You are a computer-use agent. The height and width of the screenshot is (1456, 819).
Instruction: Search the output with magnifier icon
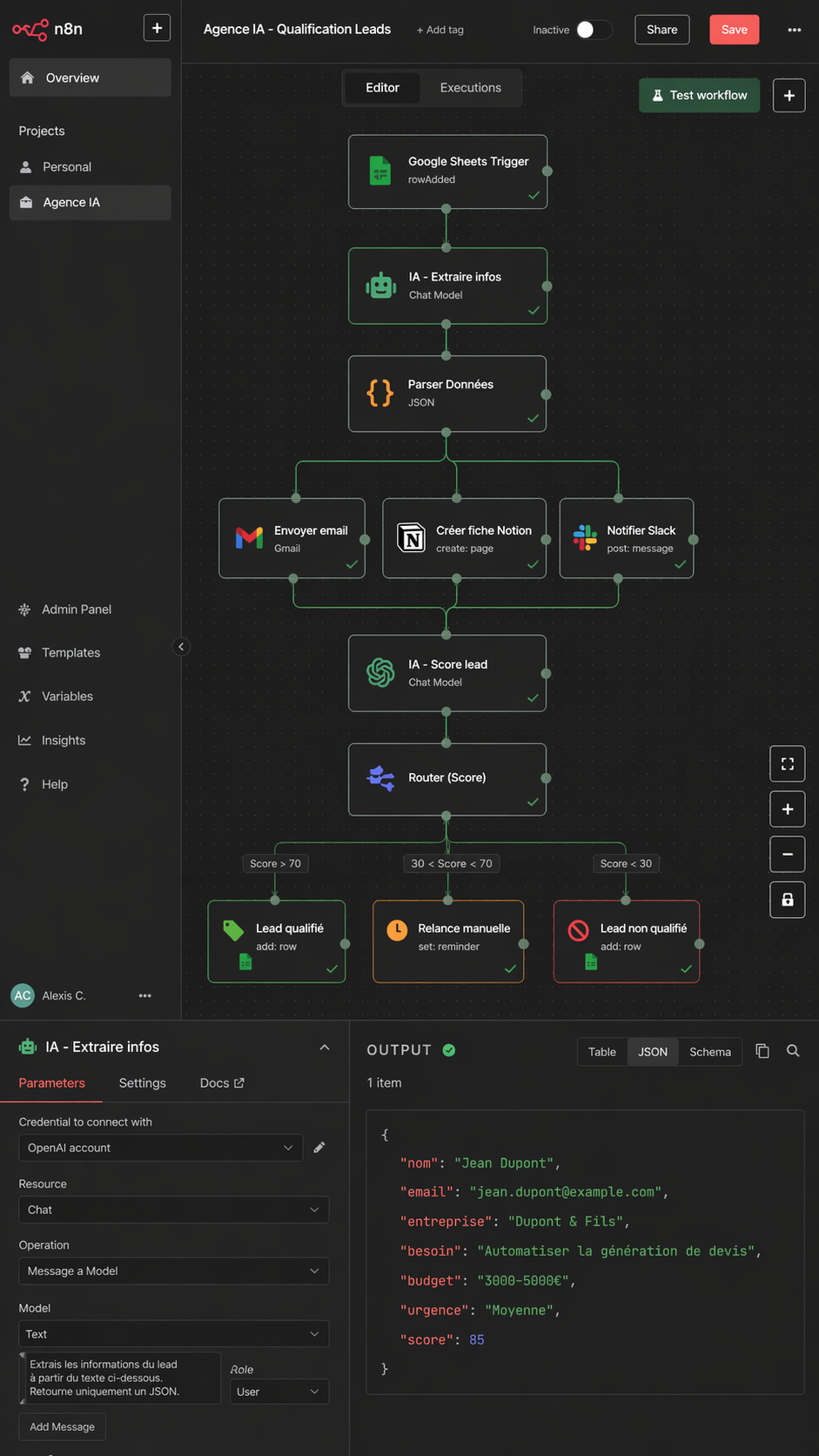[793, 1051]
